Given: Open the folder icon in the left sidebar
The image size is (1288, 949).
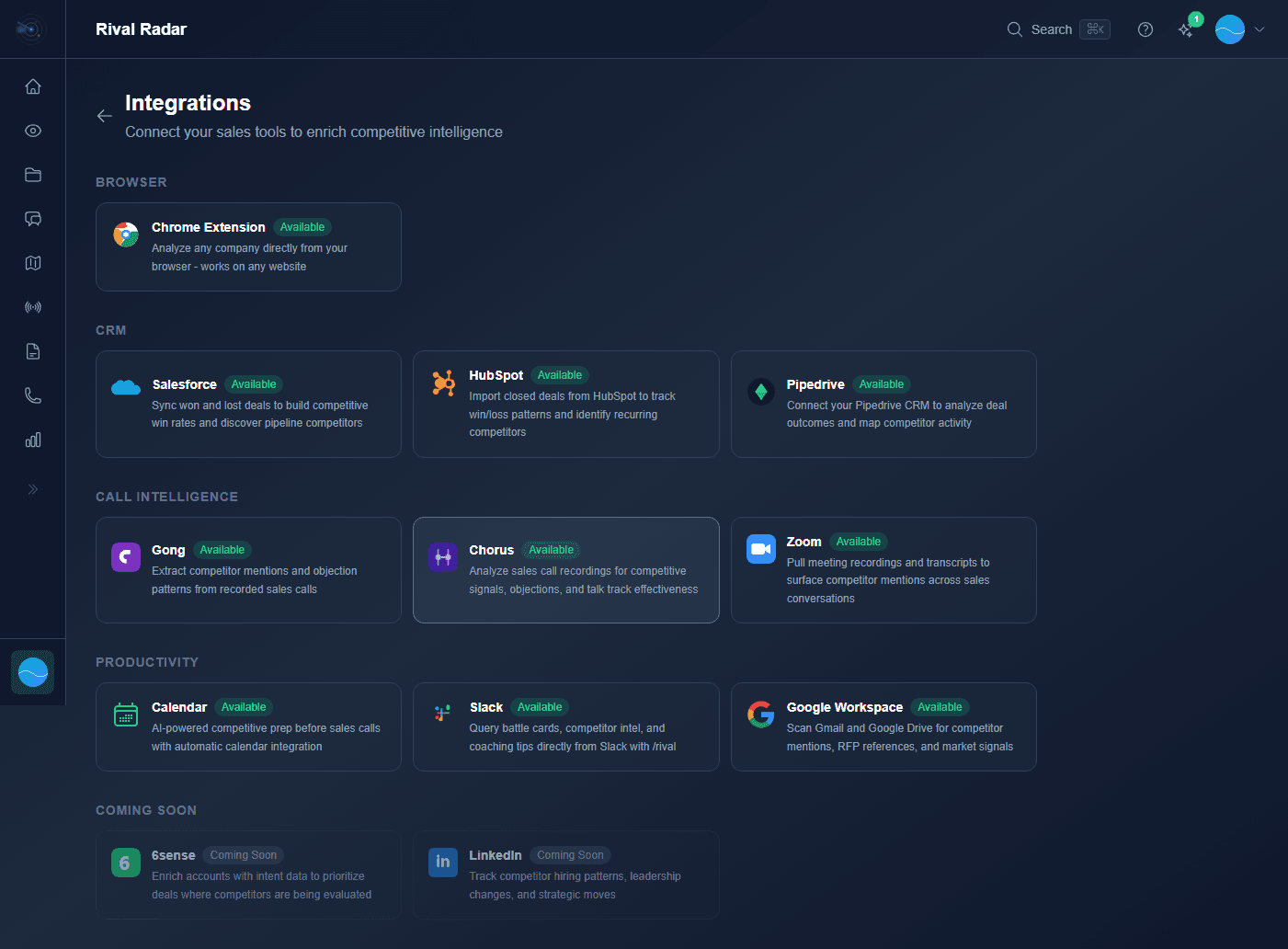Looking at the screenshot, I should coord(32,174).
